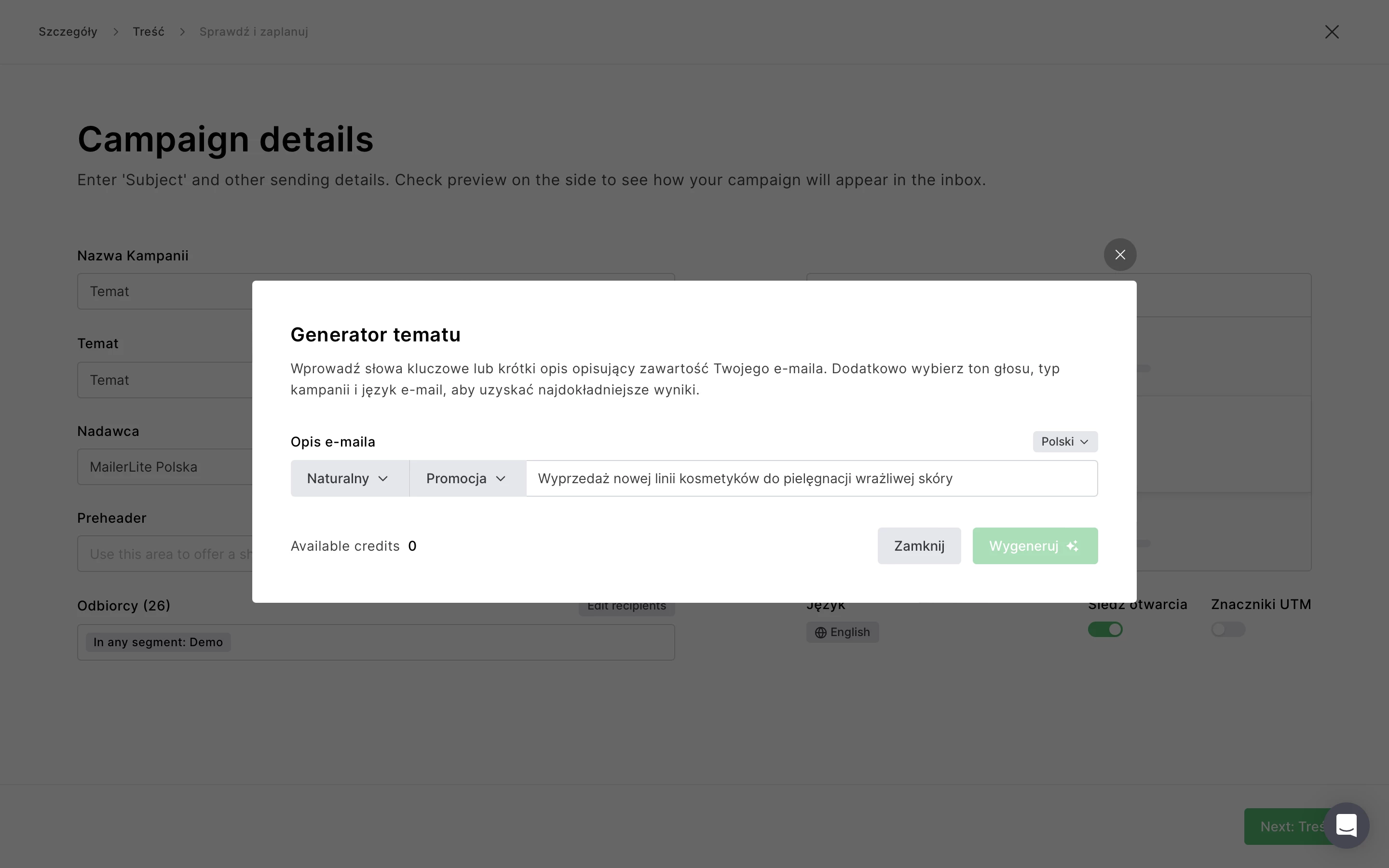Click the globe icon beside English
Viewport: 1389px width, 868px height.
821,632
